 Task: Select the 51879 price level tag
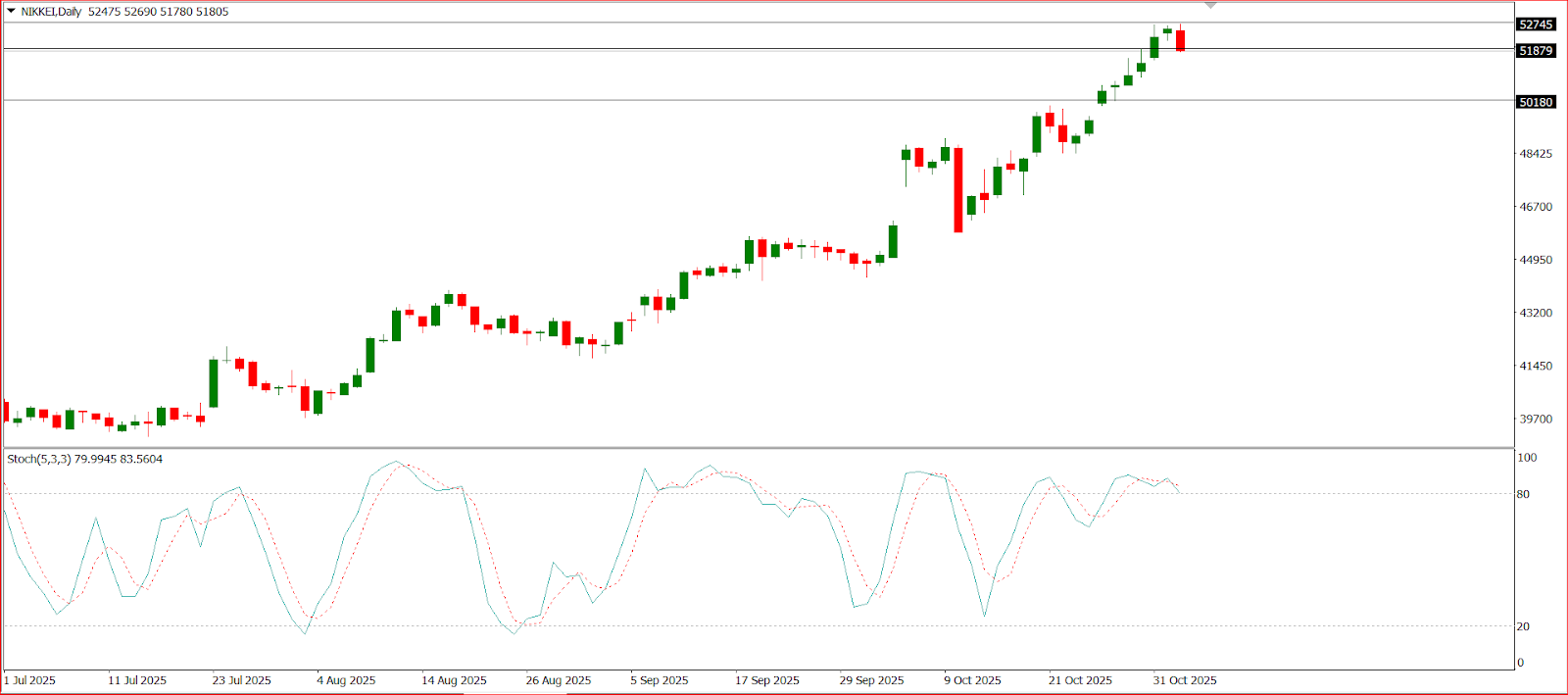pos(1535,51)
